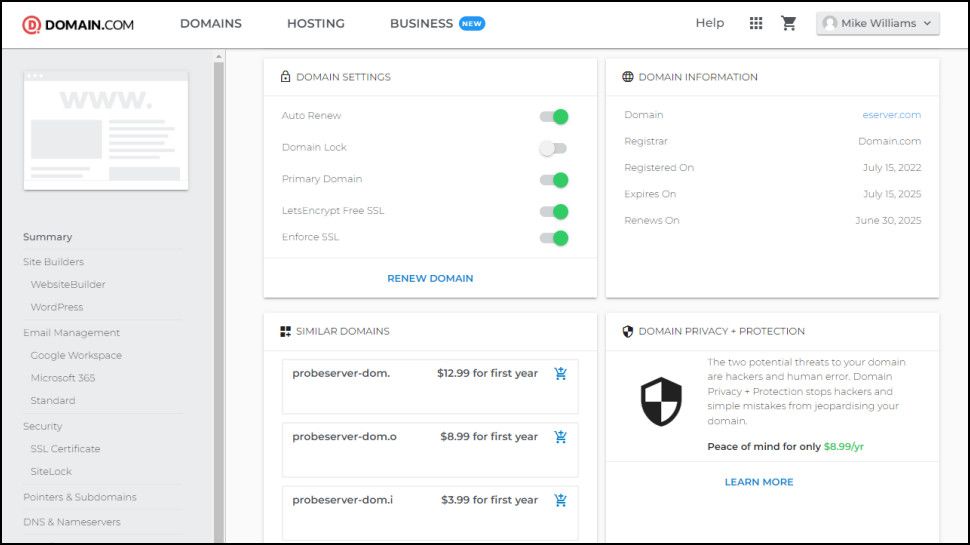Open the BUSINESS menu

tap(421, 24)
